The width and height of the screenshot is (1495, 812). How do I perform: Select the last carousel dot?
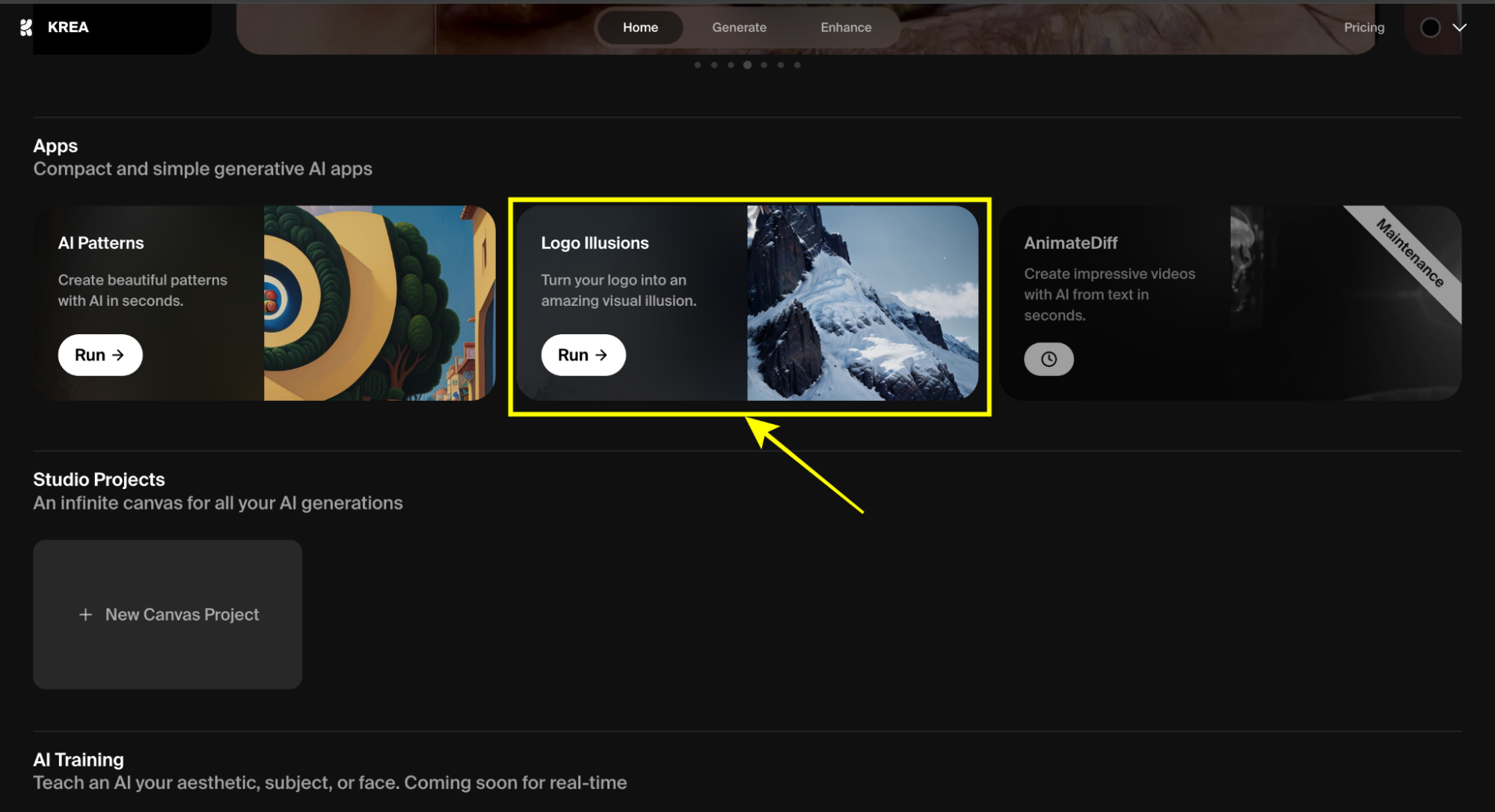point(797,65)
